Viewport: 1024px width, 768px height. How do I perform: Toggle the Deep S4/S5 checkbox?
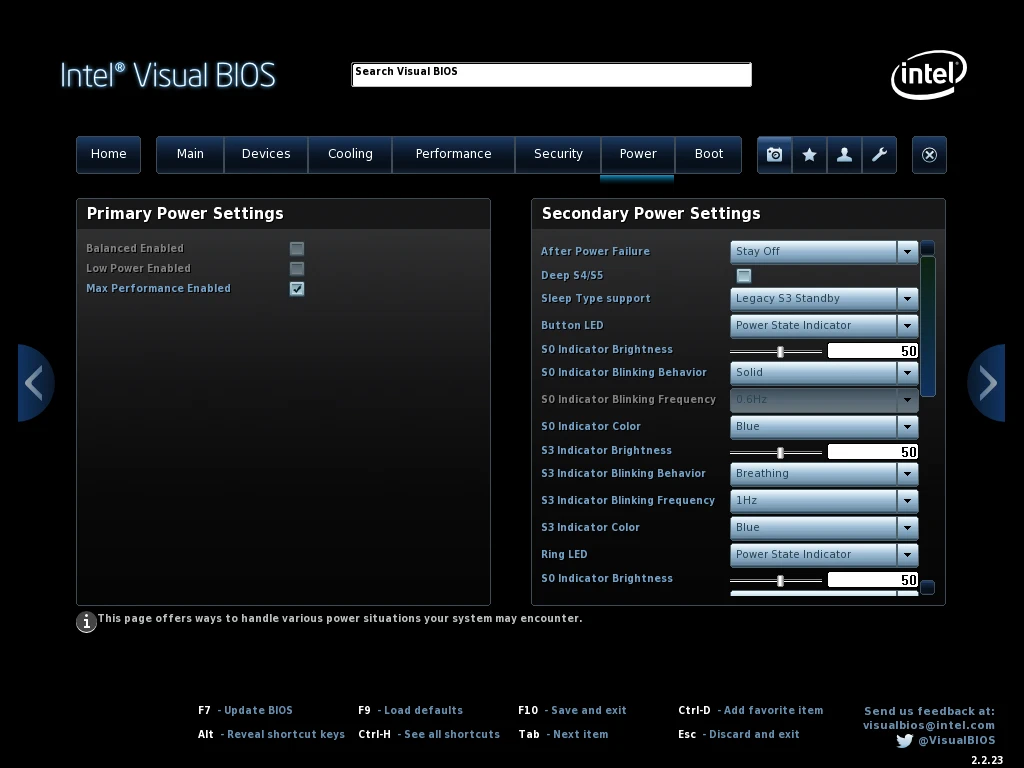pyautogui.click(x=744, y=276)
